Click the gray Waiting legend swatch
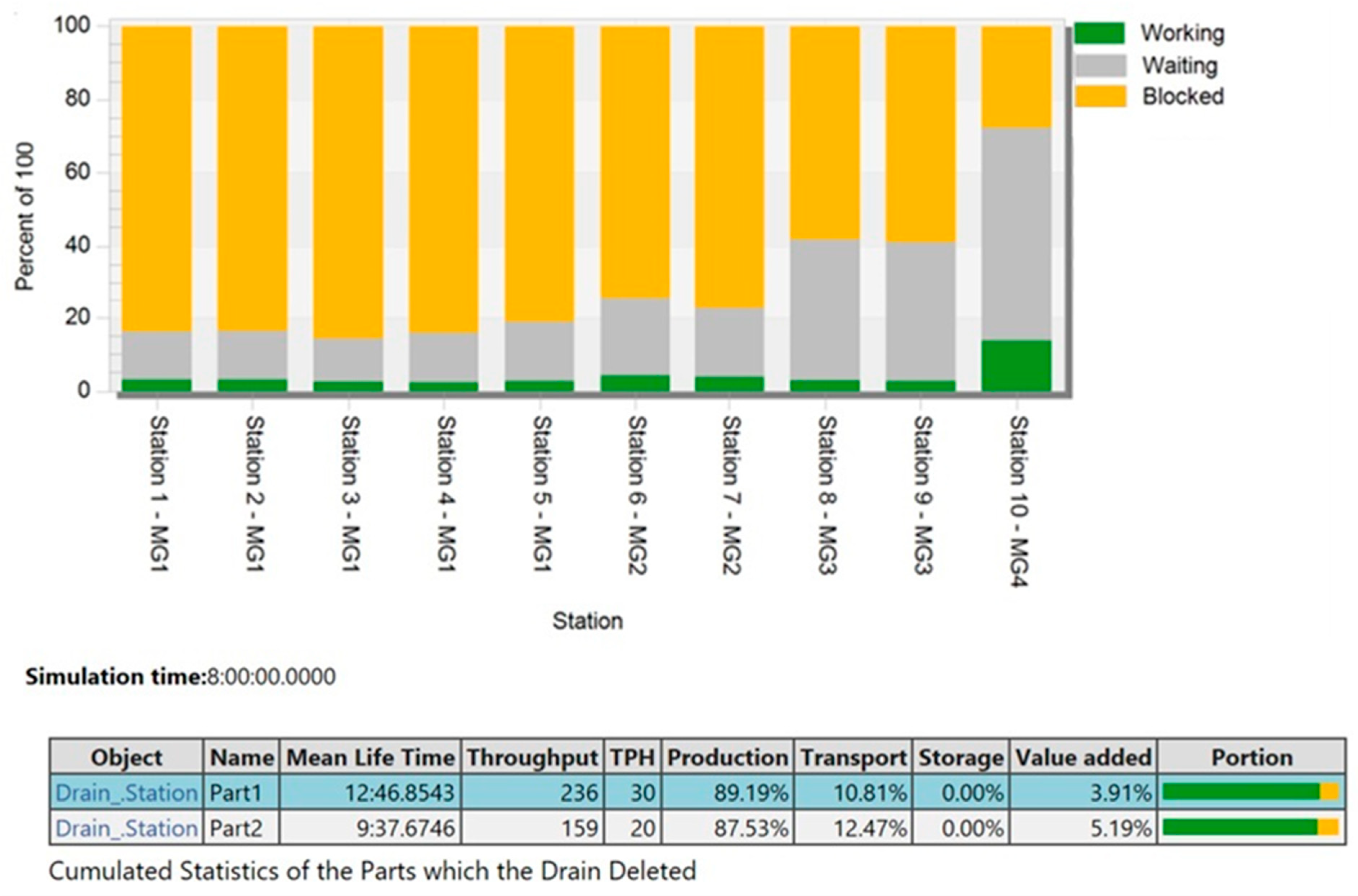This screenshot has height=896, width=1358. (1101, 66)
